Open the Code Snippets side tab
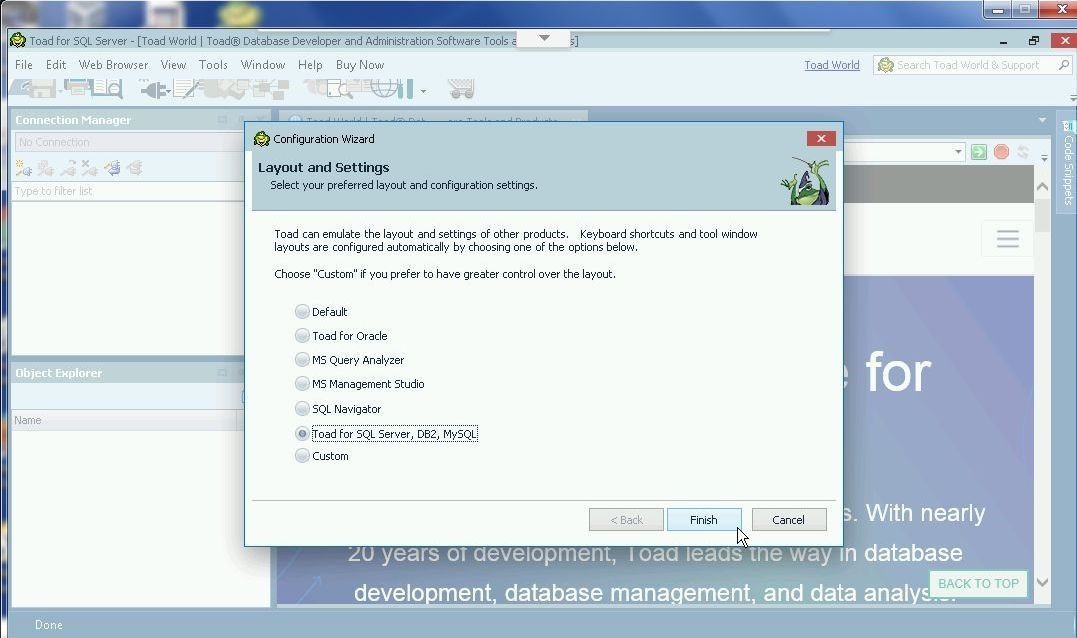This screenshot has width=1077, height=638. (x=1067, y=163)
